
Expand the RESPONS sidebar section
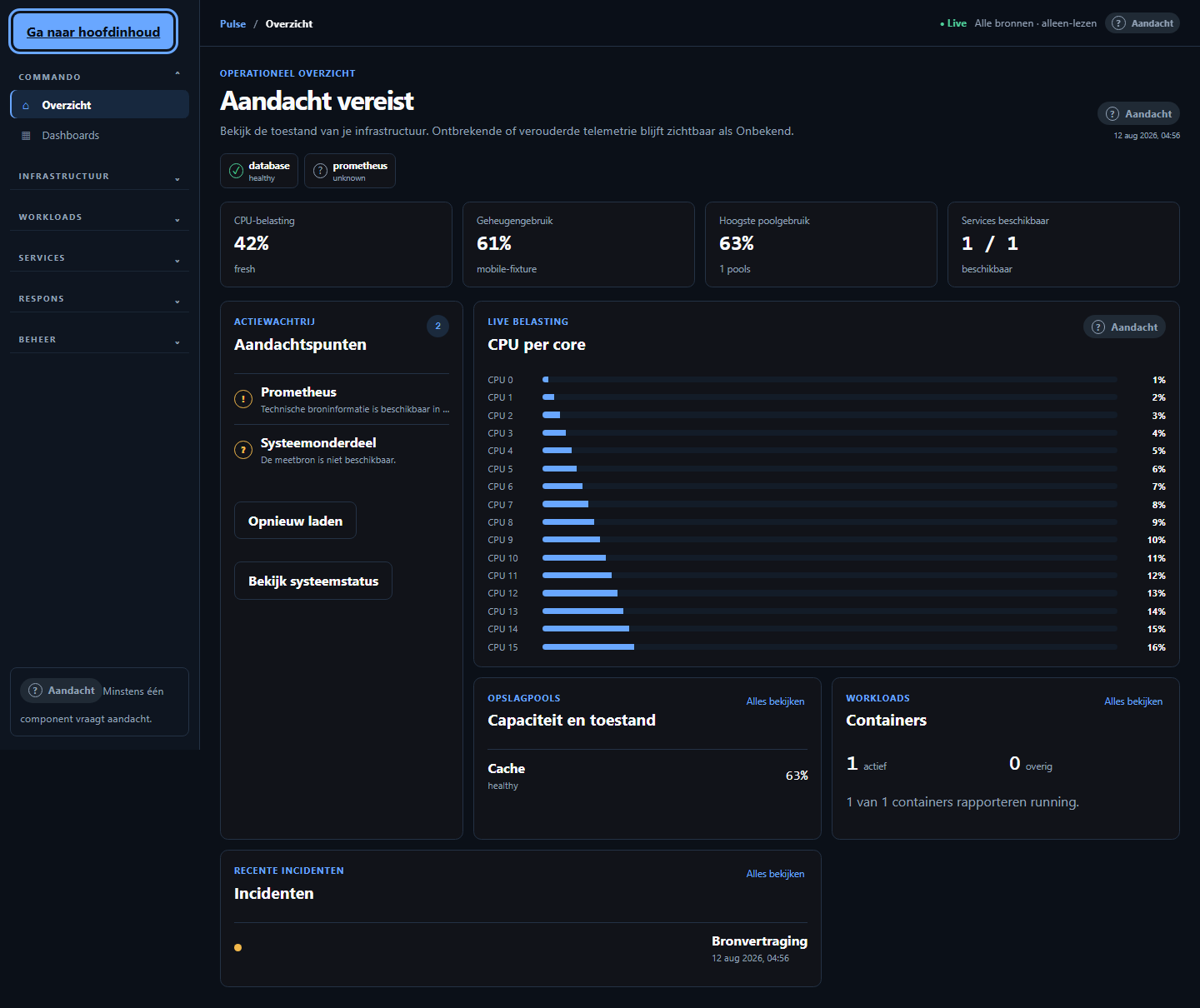pyautogui.click(x=99, y=299)
